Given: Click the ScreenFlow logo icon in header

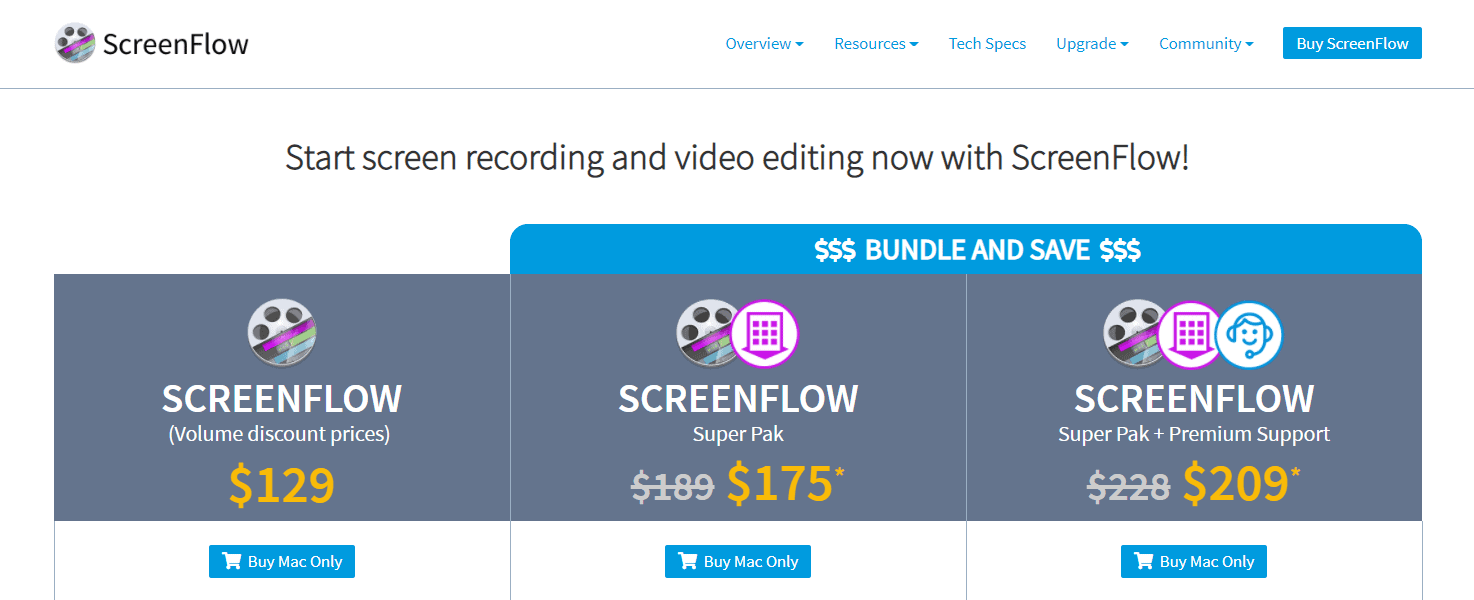Looking at the screenshot, I should [x=75, y=44].
